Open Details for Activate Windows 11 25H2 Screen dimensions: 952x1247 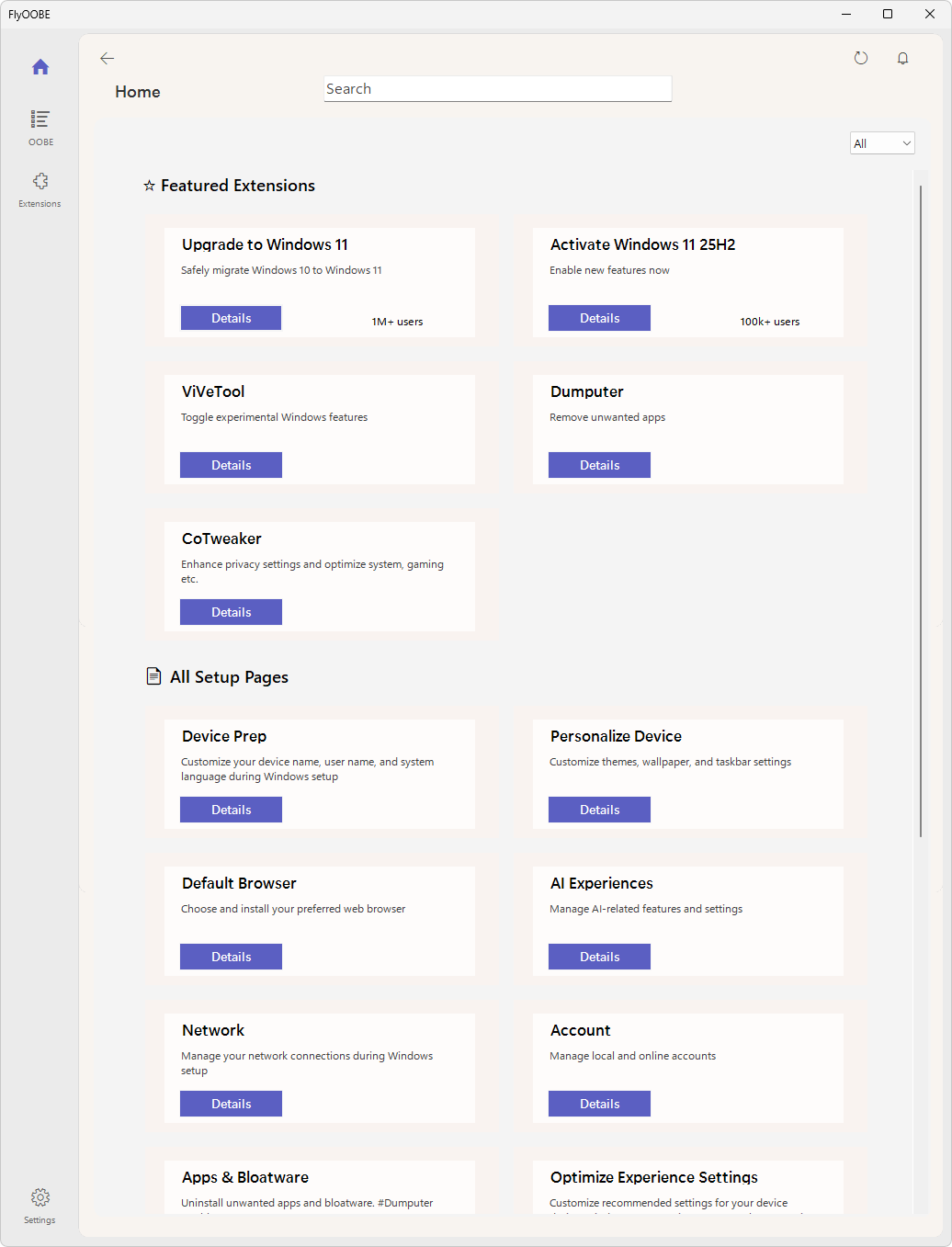pyautogui.click(x=599, y=318)
